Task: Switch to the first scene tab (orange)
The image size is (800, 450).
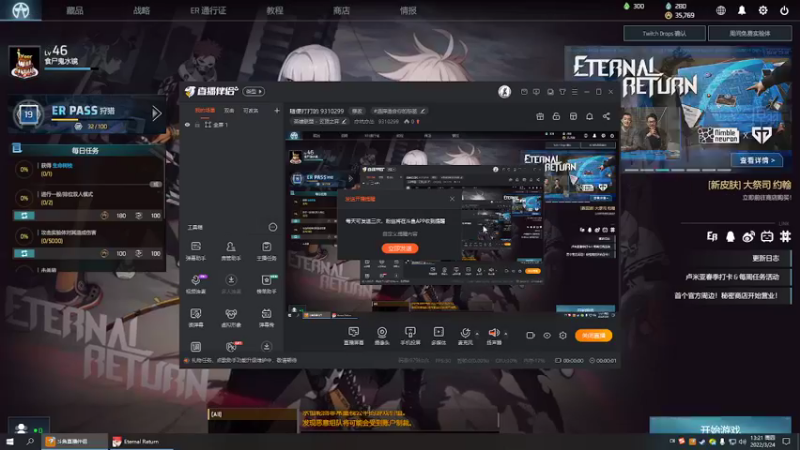Action: click(x=205, y=110)
